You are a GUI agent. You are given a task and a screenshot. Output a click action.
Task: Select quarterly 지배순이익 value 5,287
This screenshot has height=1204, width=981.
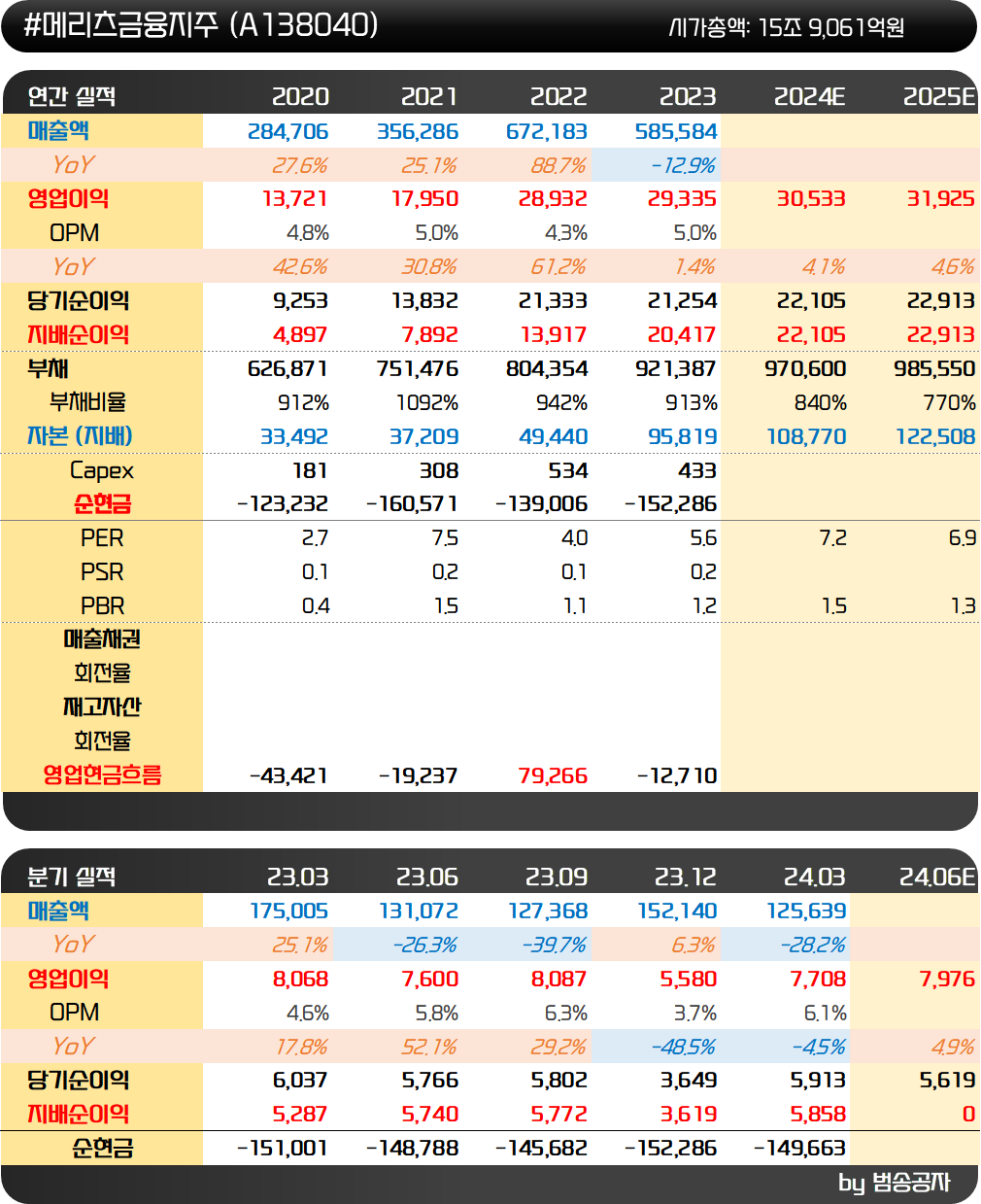coord(300,1114)
